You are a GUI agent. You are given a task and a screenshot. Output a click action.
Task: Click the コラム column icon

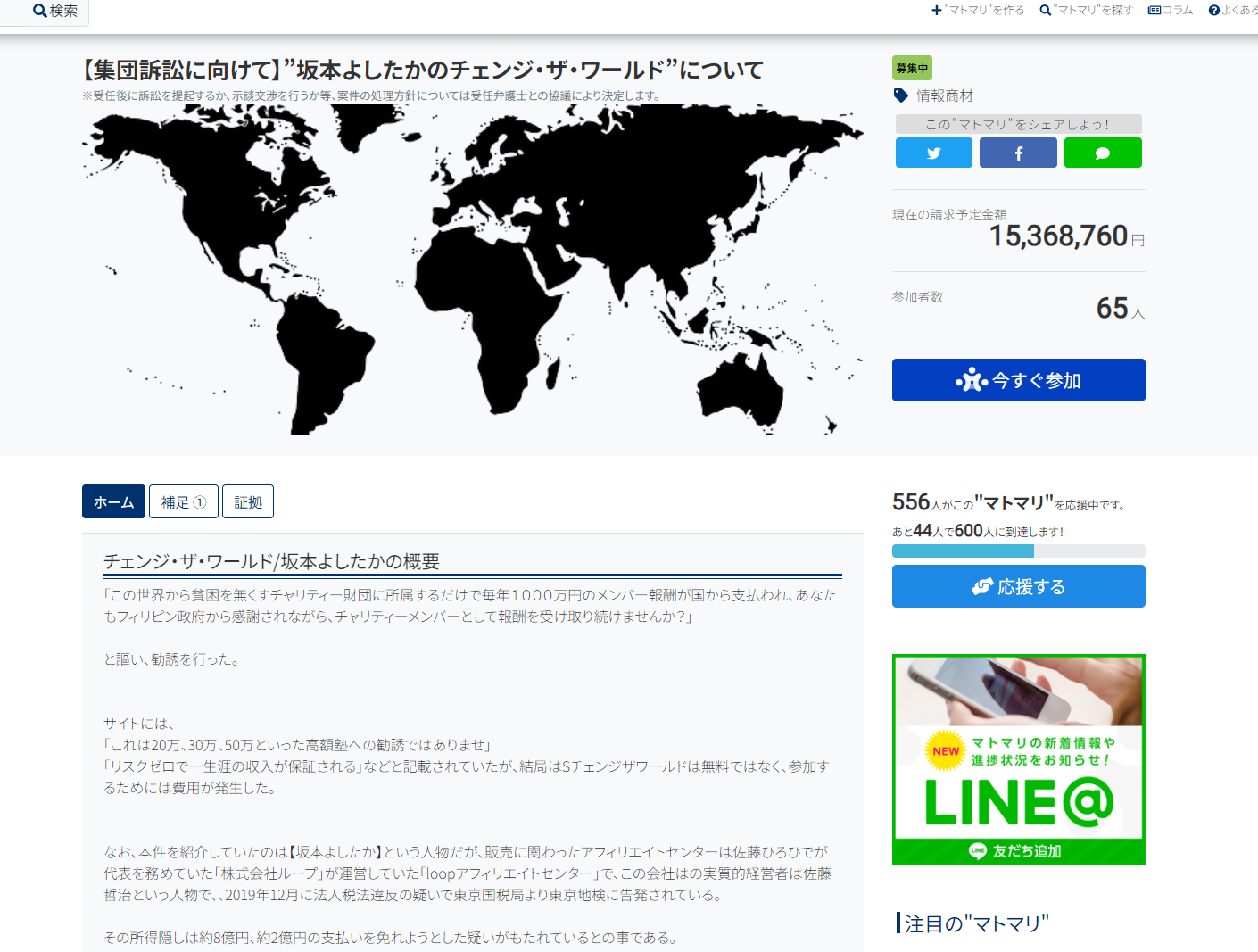tap(1154, 10)
